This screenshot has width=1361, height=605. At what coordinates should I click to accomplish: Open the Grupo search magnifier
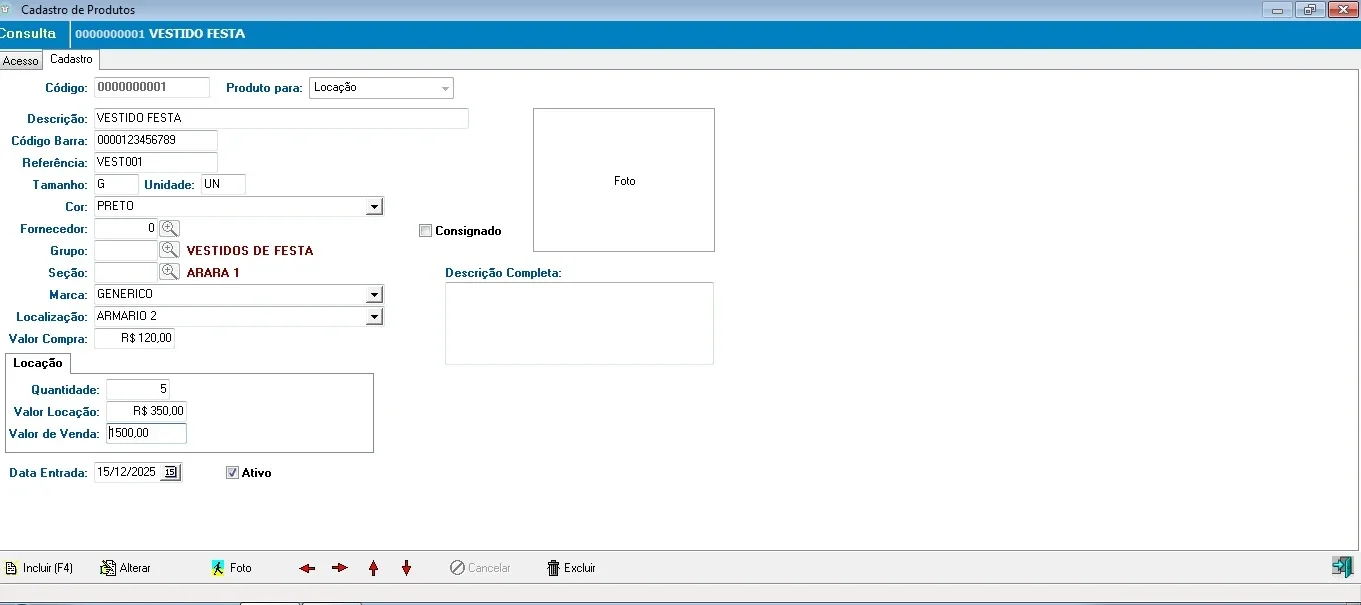tap(170, 250)
